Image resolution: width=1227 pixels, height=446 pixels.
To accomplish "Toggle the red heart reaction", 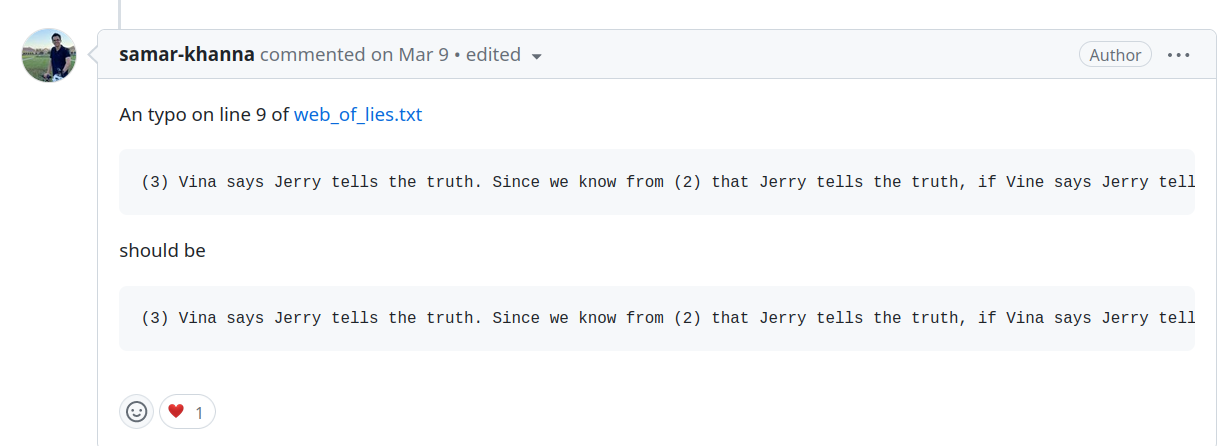I will coord(177,411).
